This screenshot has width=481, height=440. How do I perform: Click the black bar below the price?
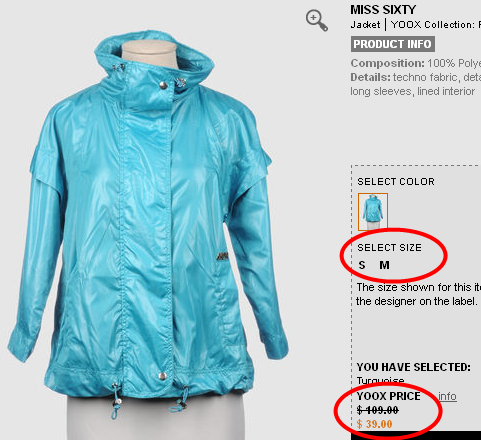pos(416,435)
